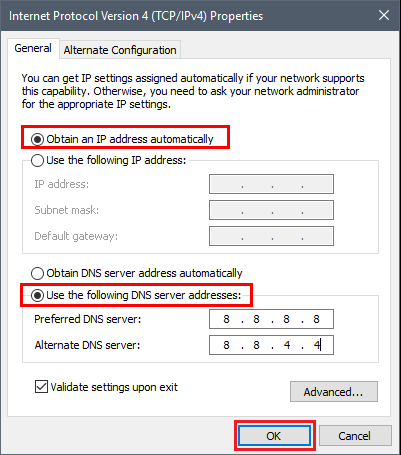Switch to the Alternate Configuration tab
This screenshot has width=401, height=455.
120,50
